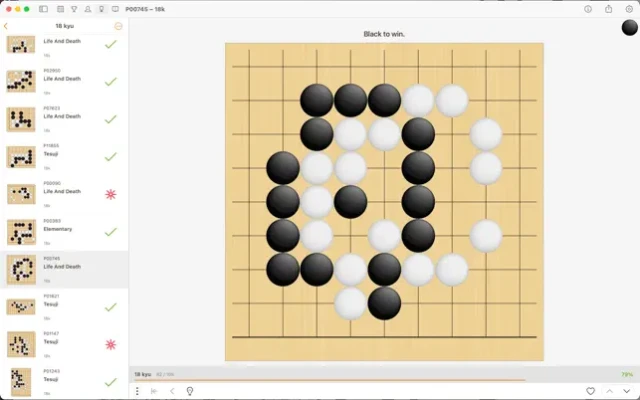The height and width of the screenshot is (400, 640).
Task: Select the lightbulb icon in toolbar
Action: [101, 8]
